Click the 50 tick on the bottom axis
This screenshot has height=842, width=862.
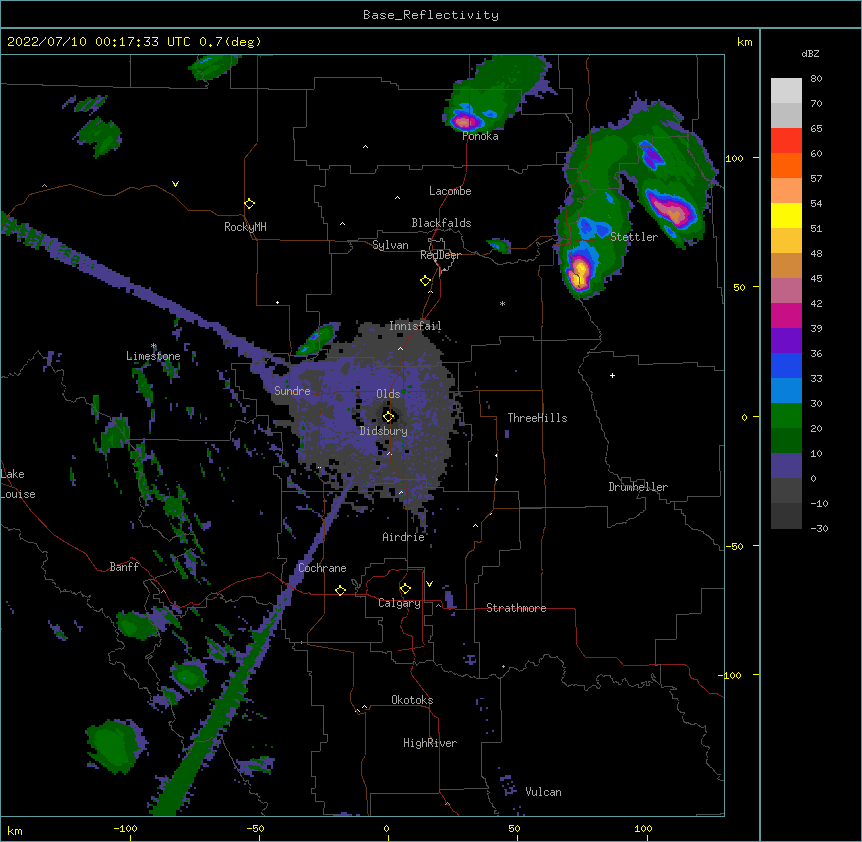[514, 828]
